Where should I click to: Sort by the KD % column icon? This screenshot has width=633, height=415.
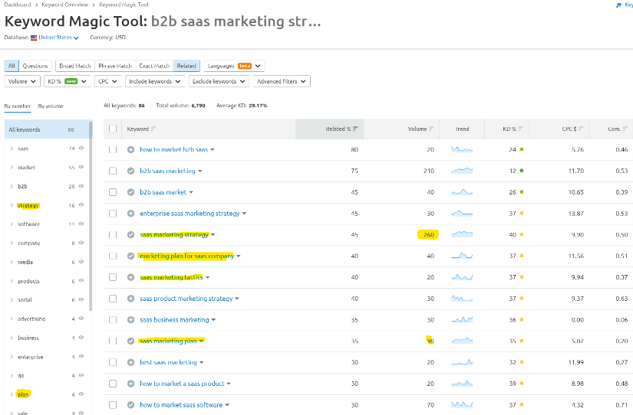[x=521, y=129]
